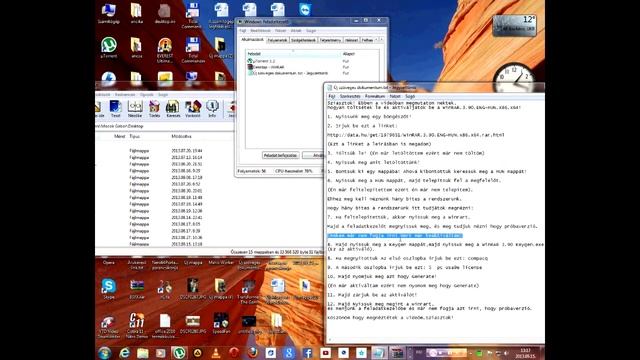The width and height of the screenshot is (640, 360).
Task: Switch to the Notepad taskbar button
Action: point(379,353)
